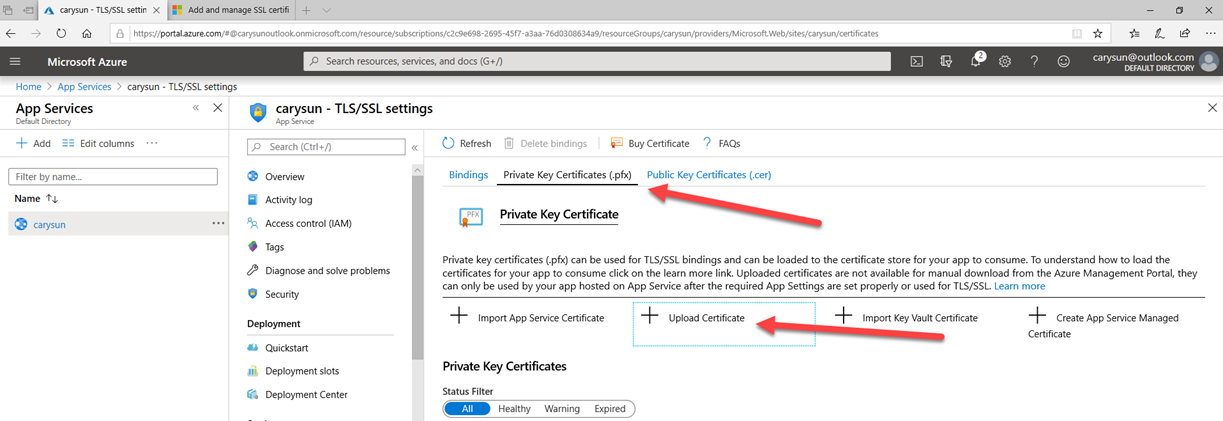Refresh the TLS/SSL settings
Viewport: 1223px width, 421px height.
click(467, 143)
